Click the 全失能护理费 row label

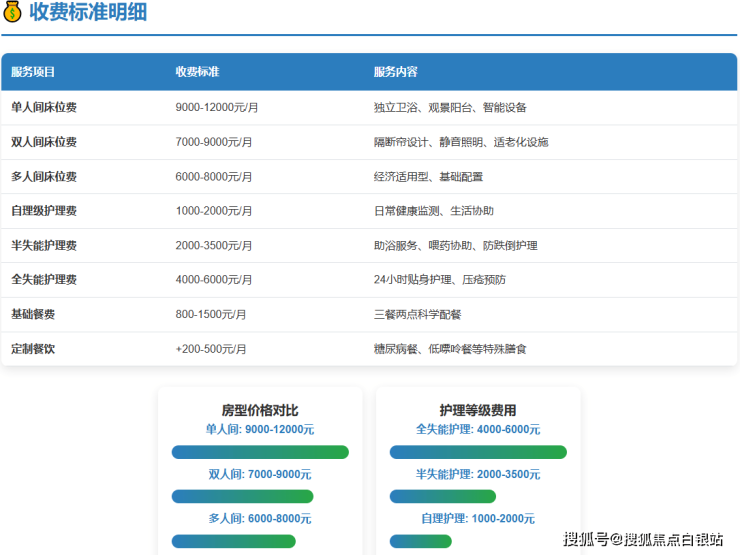[44, 280]
